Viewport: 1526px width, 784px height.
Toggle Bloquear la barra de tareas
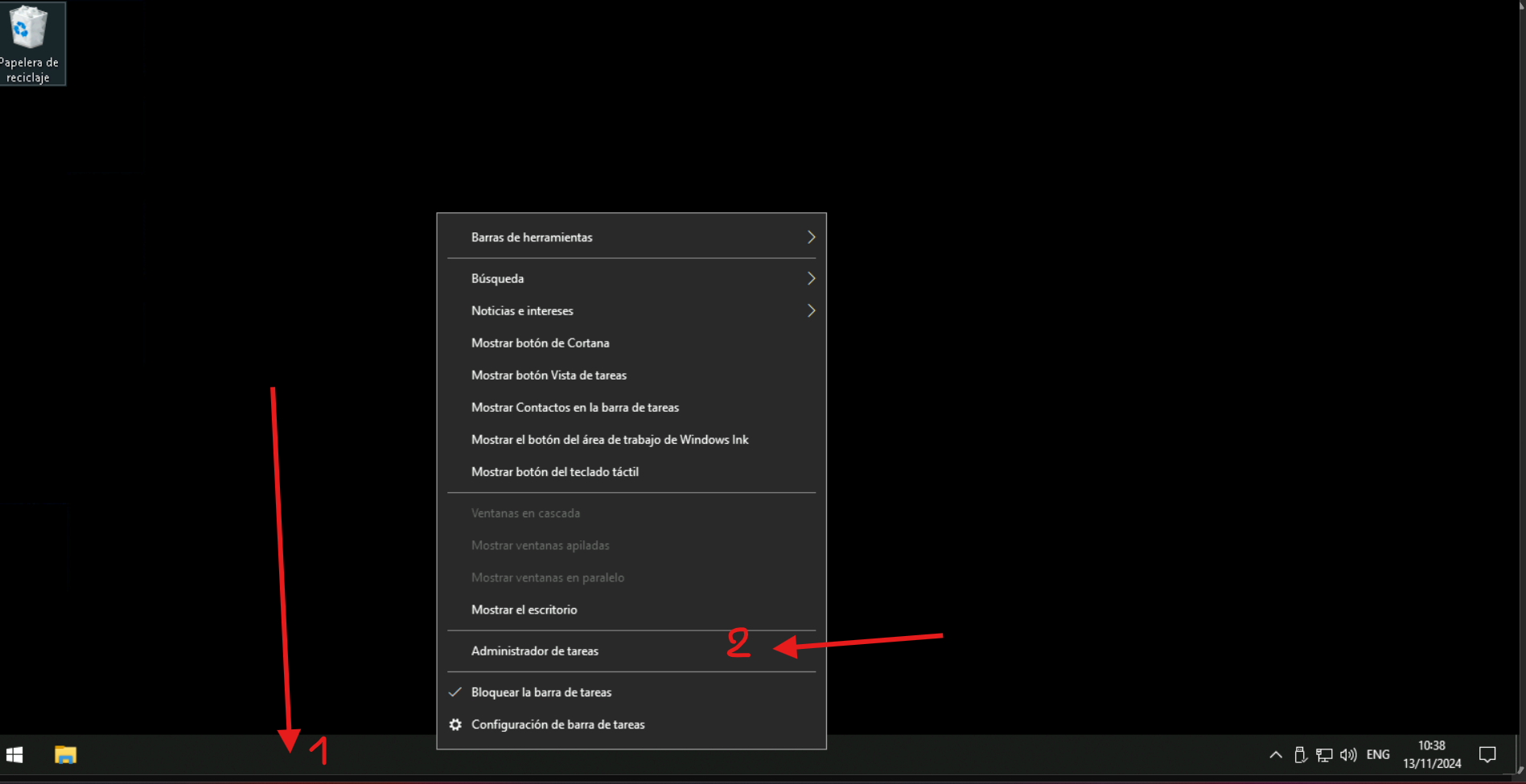click(x=541, y=692)
